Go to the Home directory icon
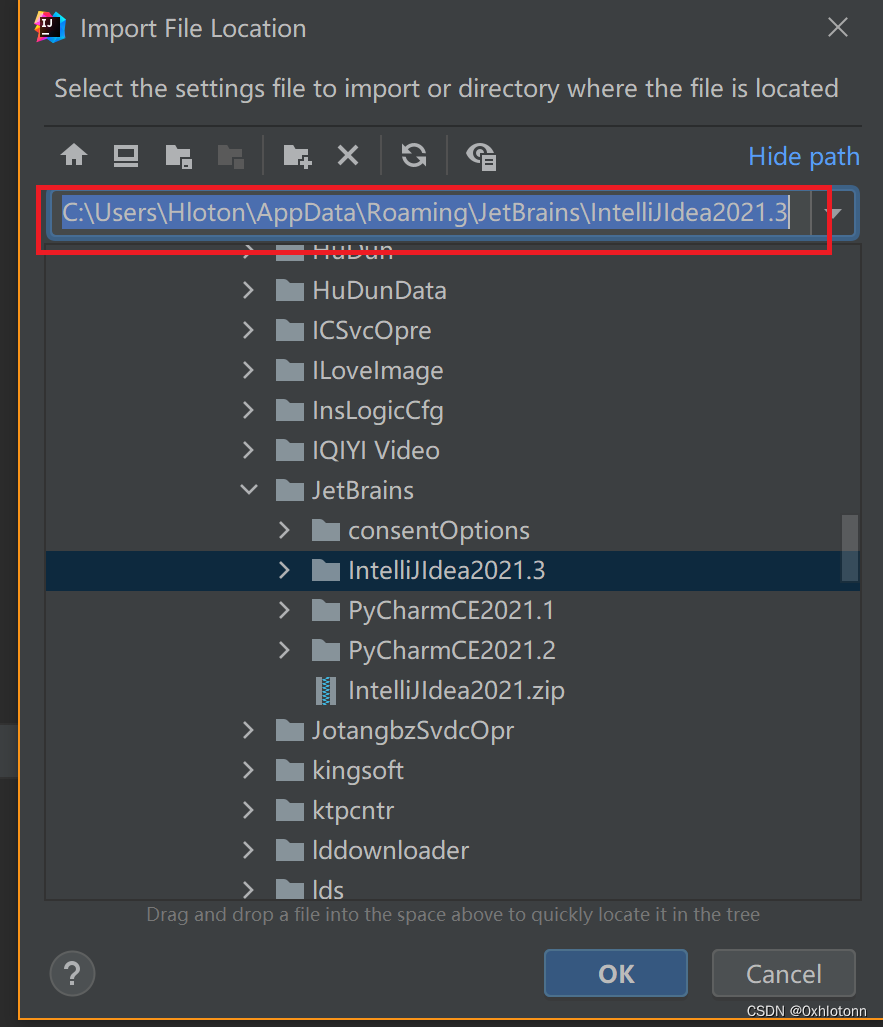The height and width of the screenshot is (1027, 883). coord(74,155)
